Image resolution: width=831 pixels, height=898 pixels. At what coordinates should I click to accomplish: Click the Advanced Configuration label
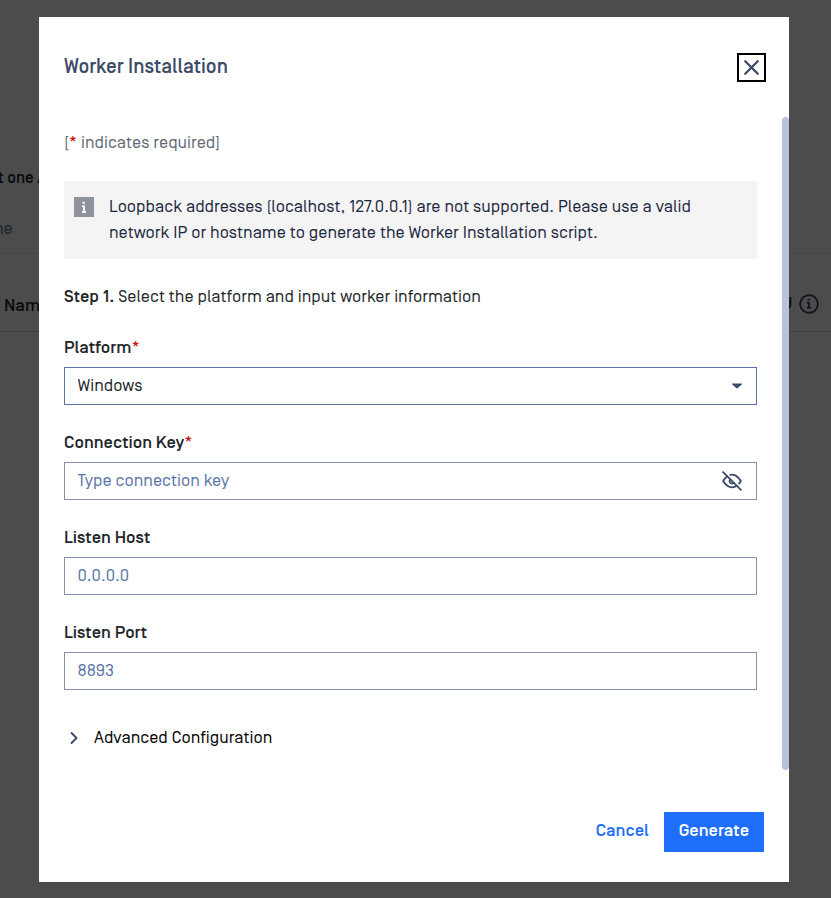pyautogui.click(x=183, y=738)
